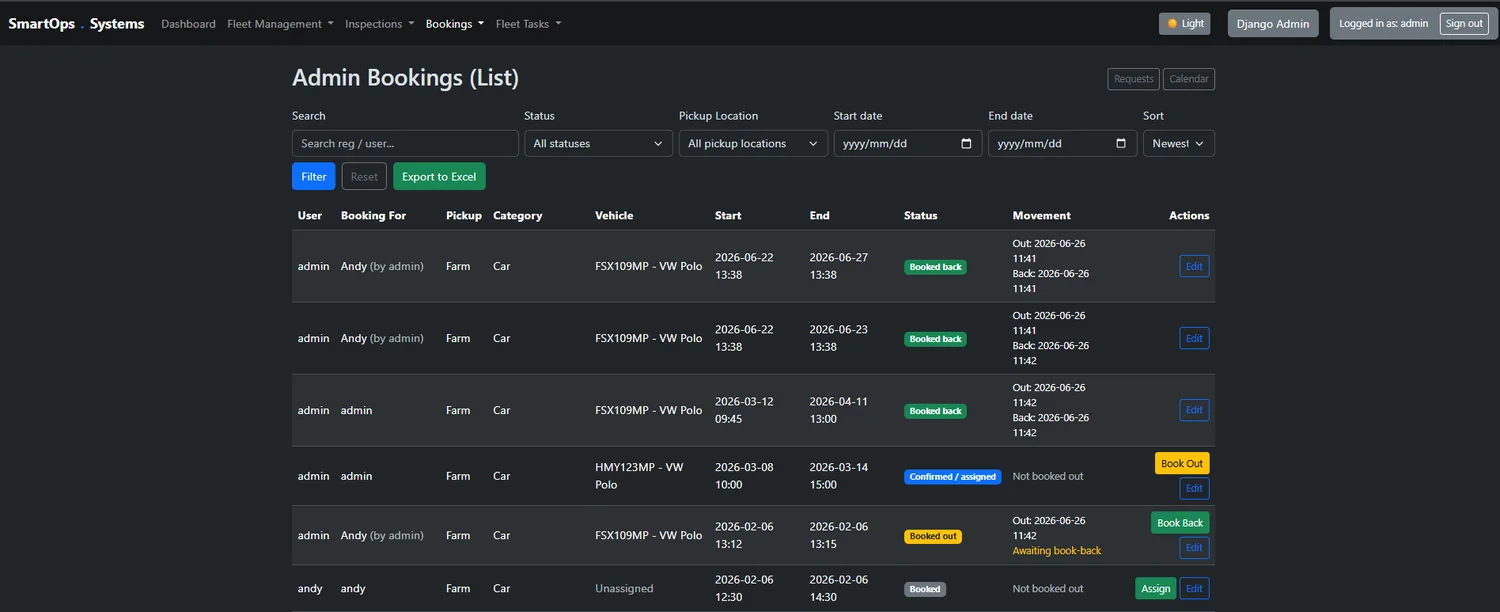Screen dimensions: 1500x612
Task: Edit booking ending 2026-06-27
Action: [x=1194, y=266]
